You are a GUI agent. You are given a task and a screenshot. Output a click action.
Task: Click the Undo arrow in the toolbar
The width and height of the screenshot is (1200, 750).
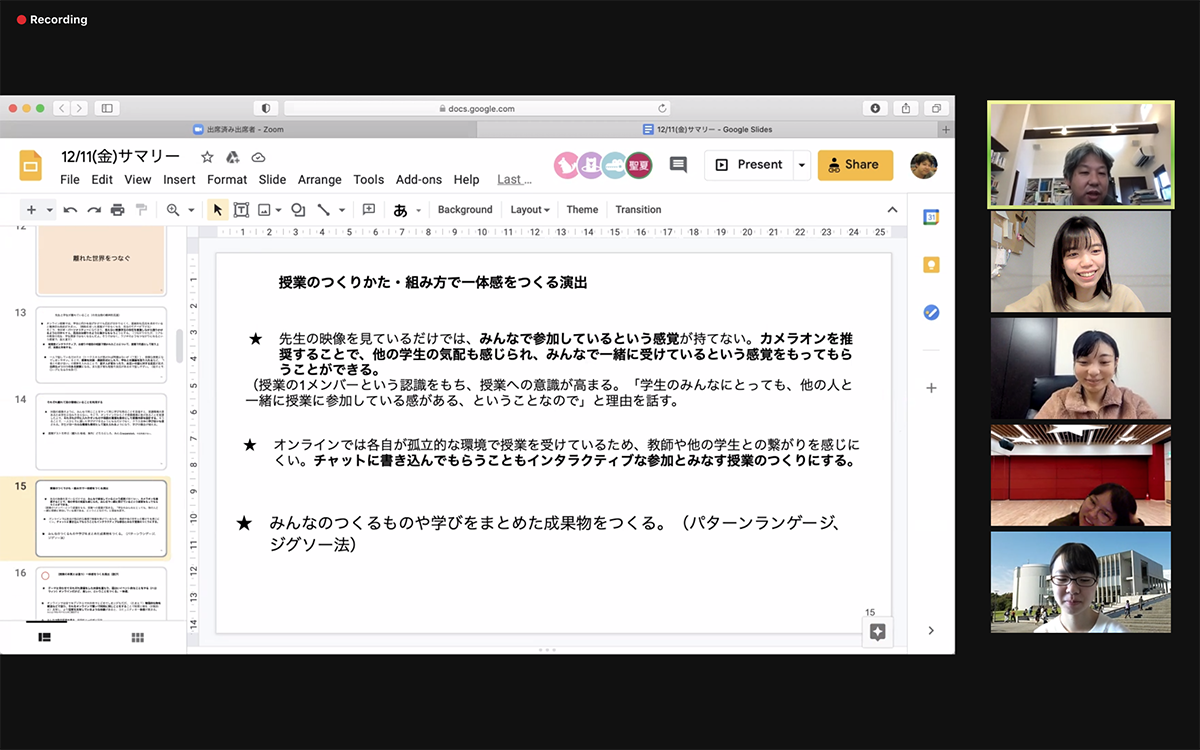point(70,210)
